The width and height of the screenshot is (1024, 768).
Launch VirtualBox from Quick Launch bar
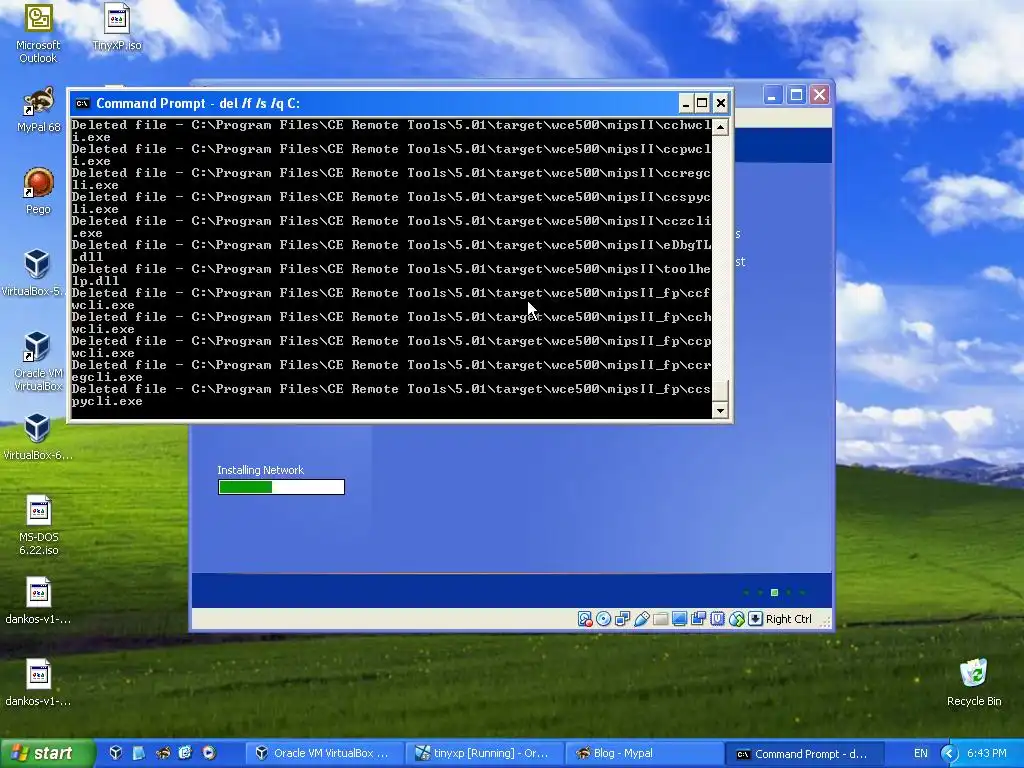pos(116,753)
